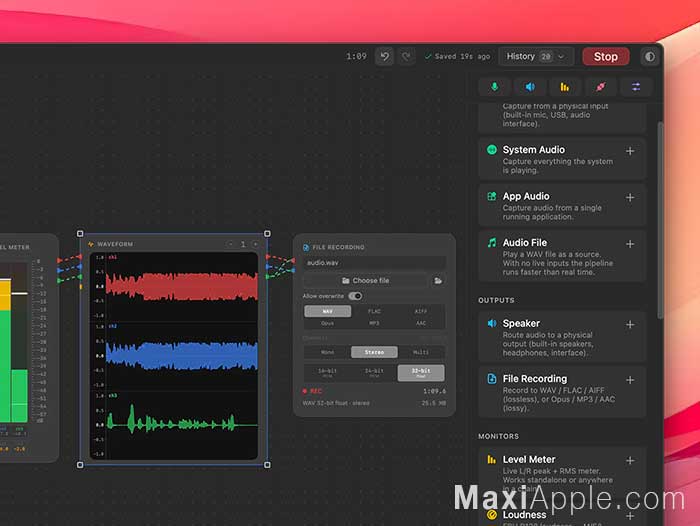This screenshot has height=526, width=700.
Task: Show output nodes via speaker filter icon
Action: tap(530, 87)
